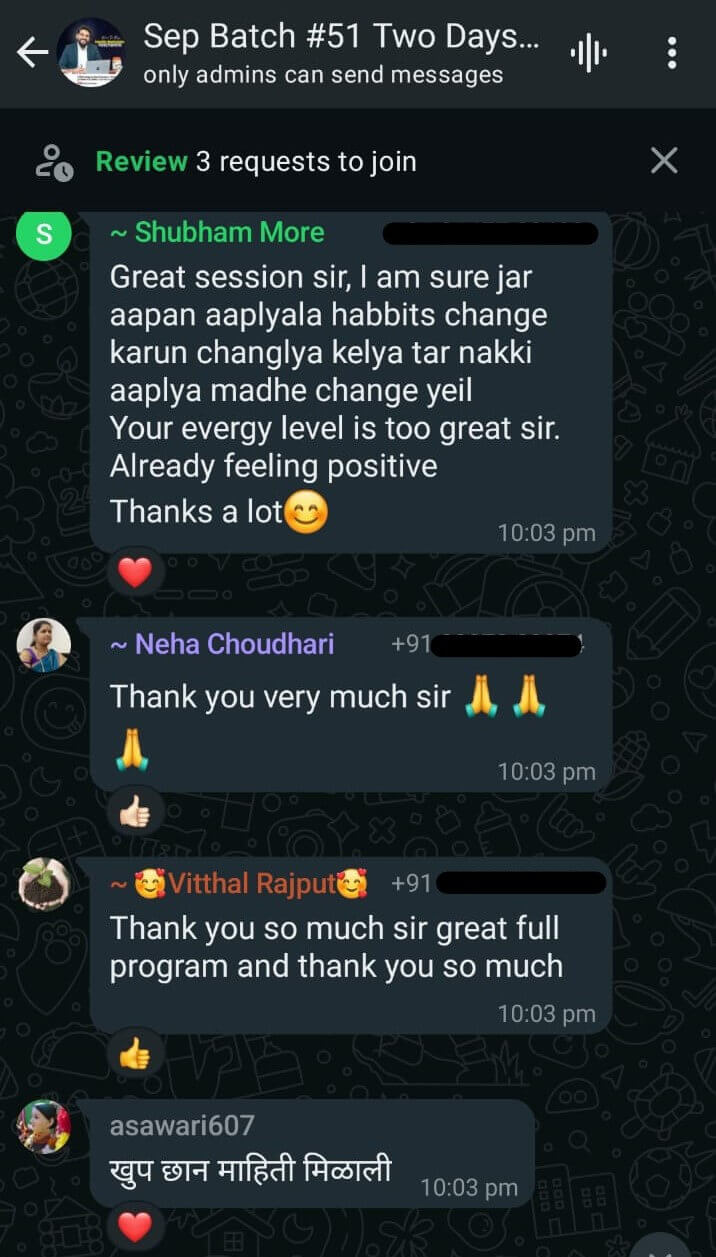Image resolution: width=716 pixels, height=1257 pixels.
Task: View thumbs-up reaction on Vitthal's message
Action: pos(135,1052)
